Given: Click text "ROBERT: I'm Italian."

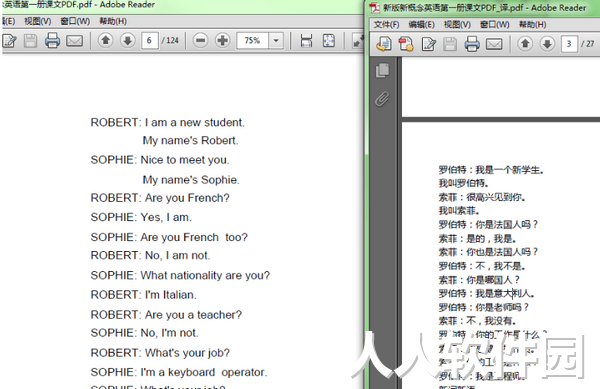Looking at the screenshot, I should point(143,295).
